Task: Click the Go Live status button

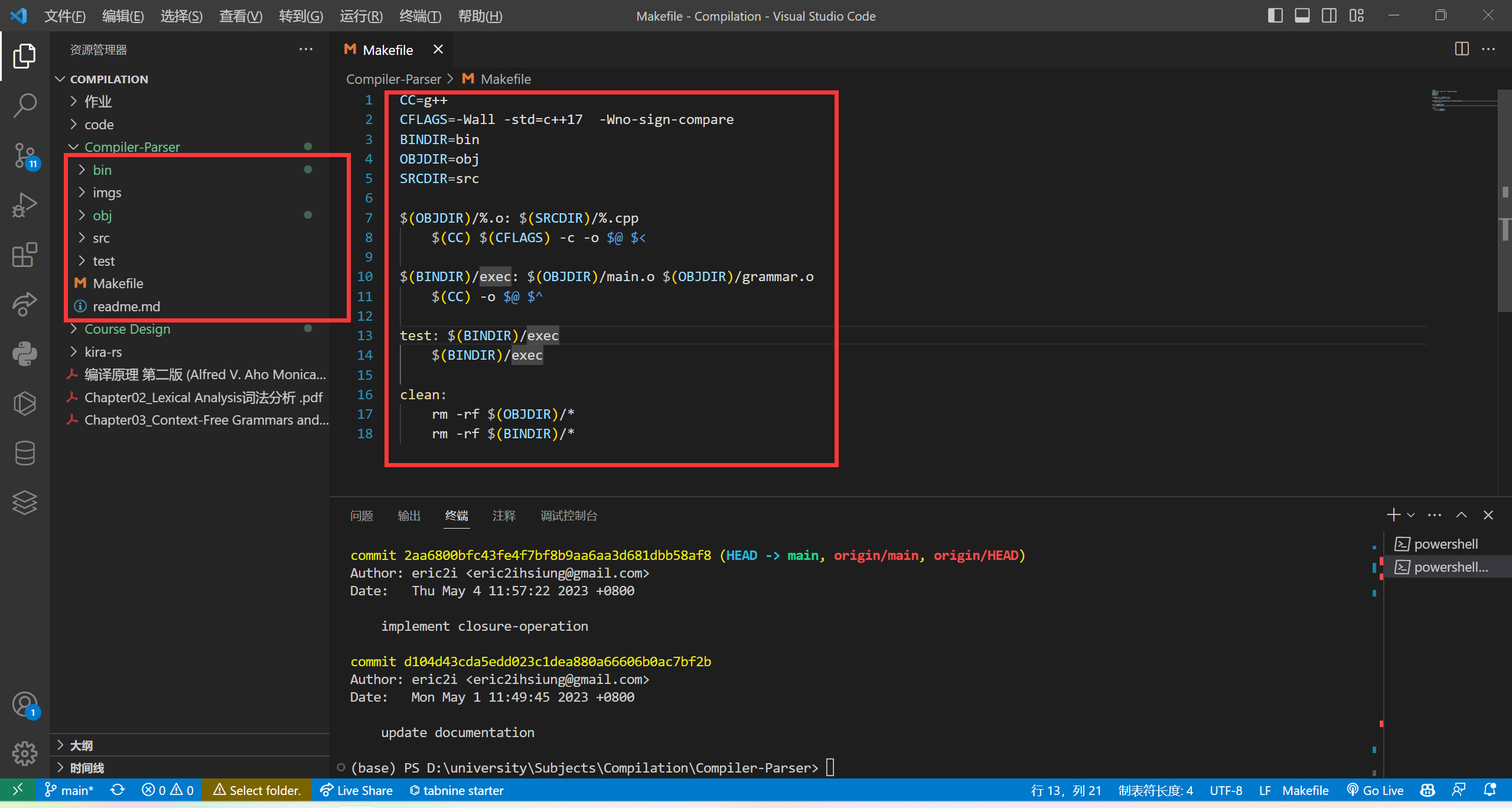Action: [1375, 790]
